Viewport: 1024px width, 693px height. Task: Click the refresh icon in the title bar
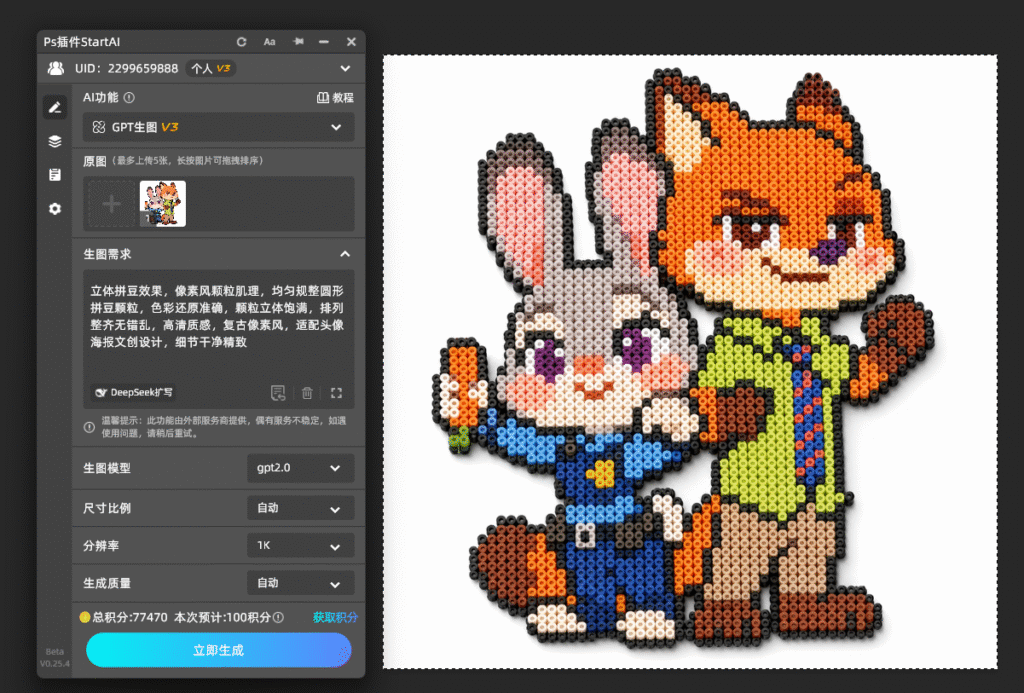(x=242, y=42)
